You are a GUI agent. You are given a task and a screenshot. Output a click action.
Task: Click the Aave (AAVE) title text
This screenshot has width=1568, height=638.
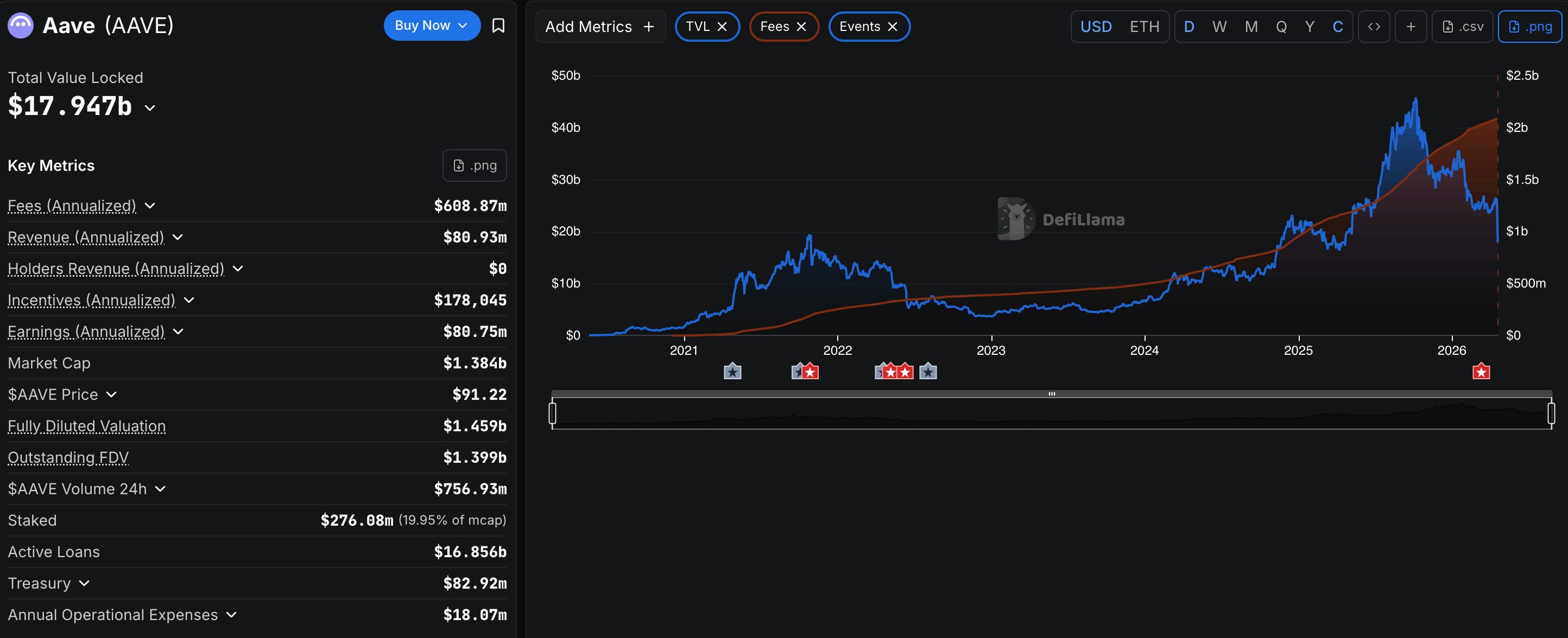[109, 25]
